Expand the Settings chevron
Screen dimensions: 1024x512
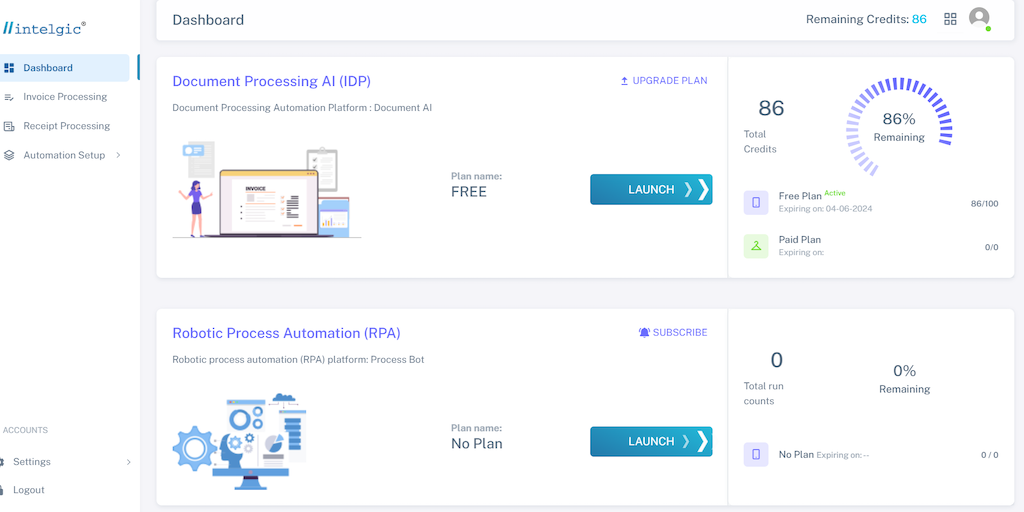(129, 462)
